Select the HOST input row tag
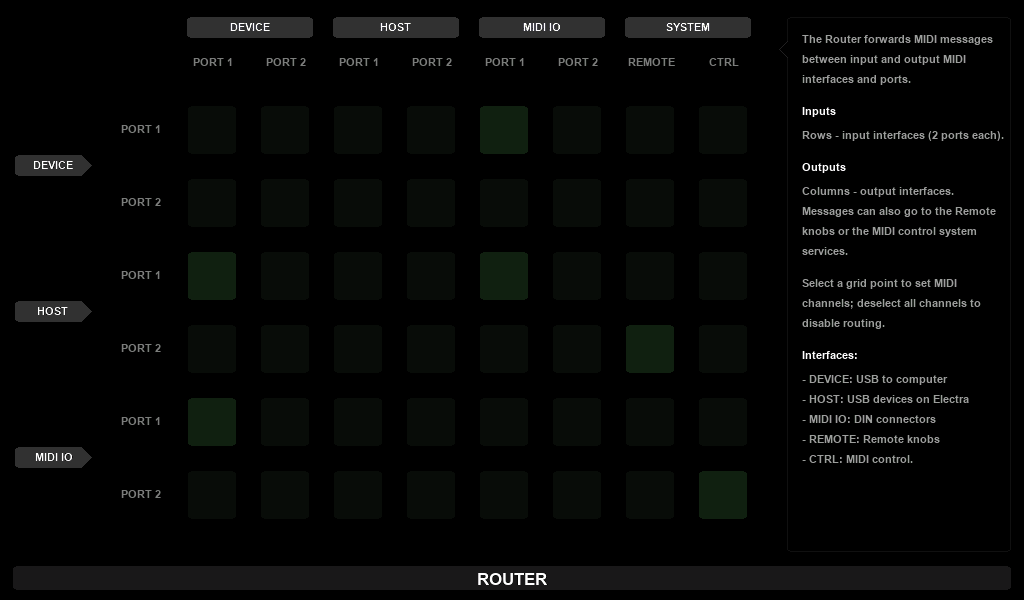Image resolution: width=1024 pixels, height=600 pixels. coord(53,311)
